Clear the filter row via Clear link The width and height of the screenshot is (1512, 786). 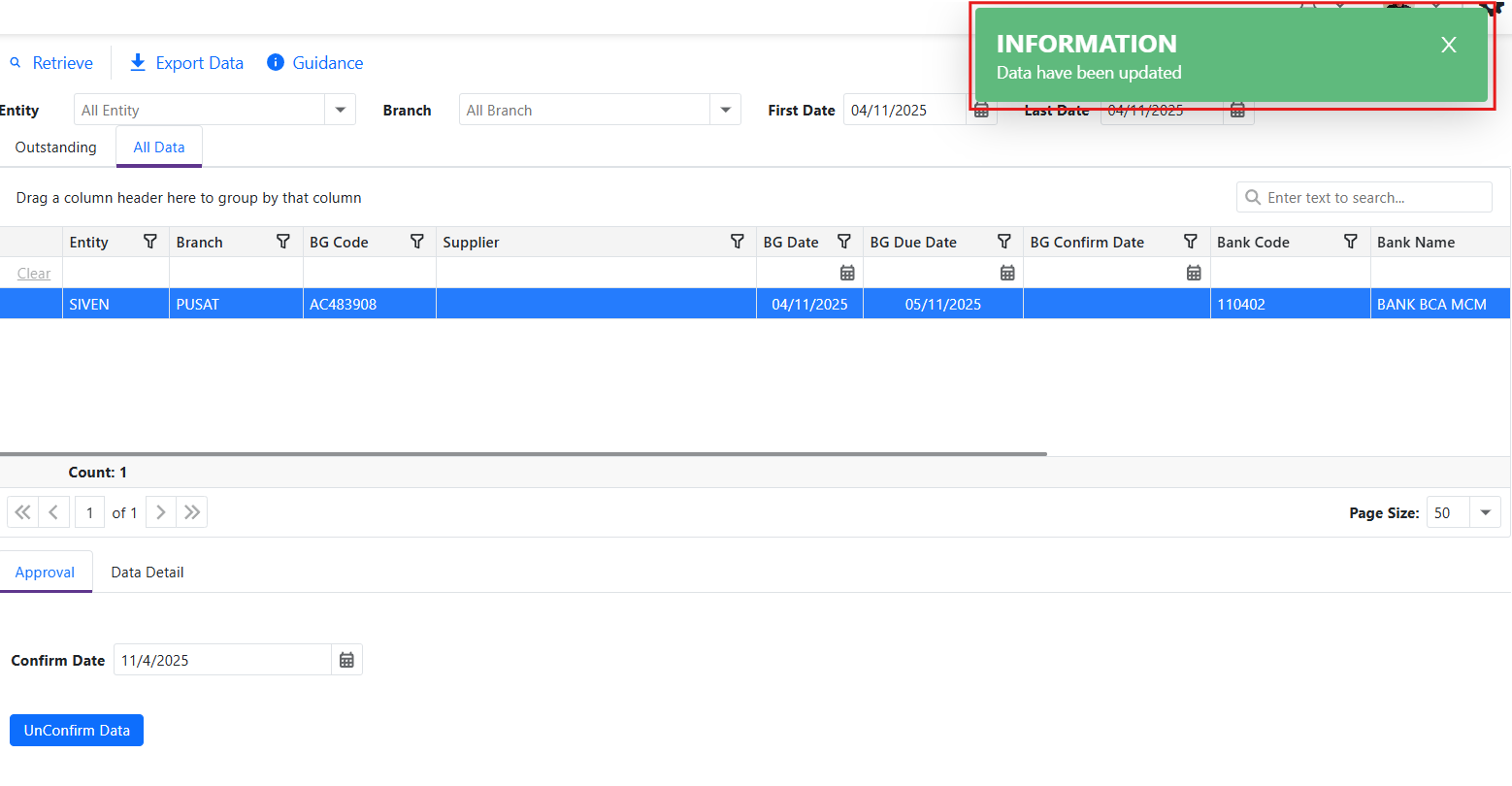click(x=34, y=274)
